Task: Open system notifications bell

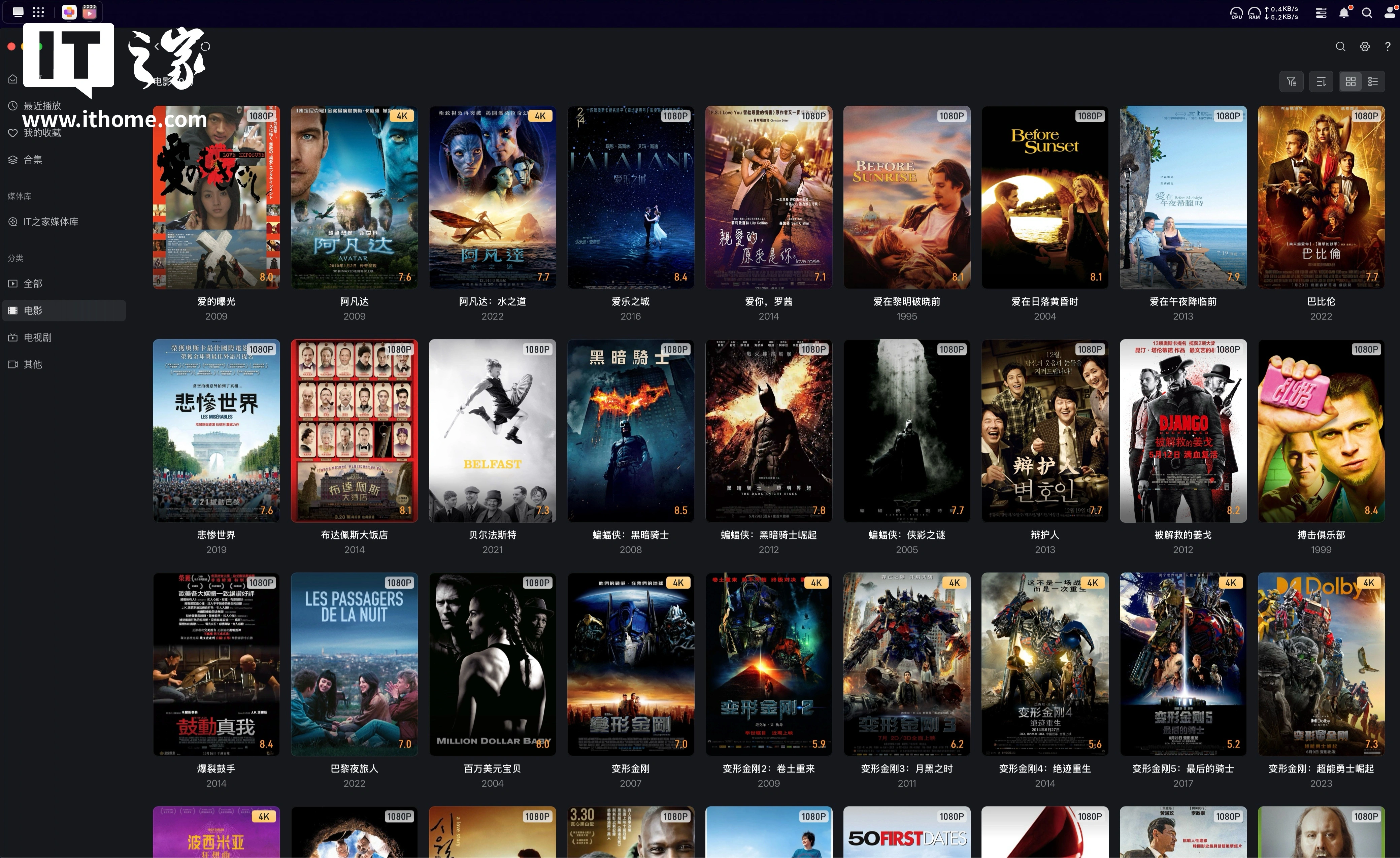Action: (x=1344, y=12)
